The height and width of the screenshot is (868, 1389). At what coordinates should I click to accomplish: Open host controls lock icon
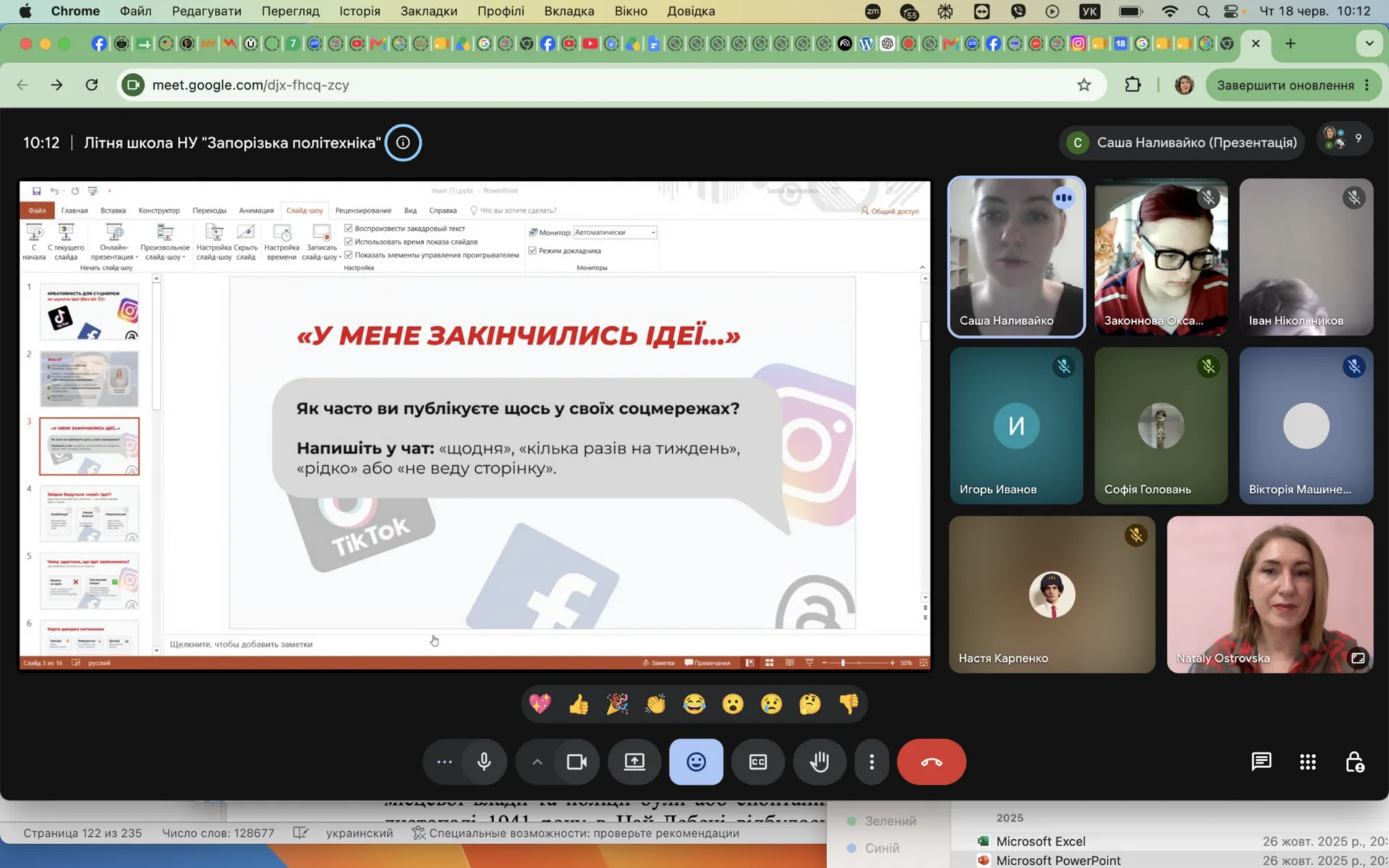coord(1354,762)
